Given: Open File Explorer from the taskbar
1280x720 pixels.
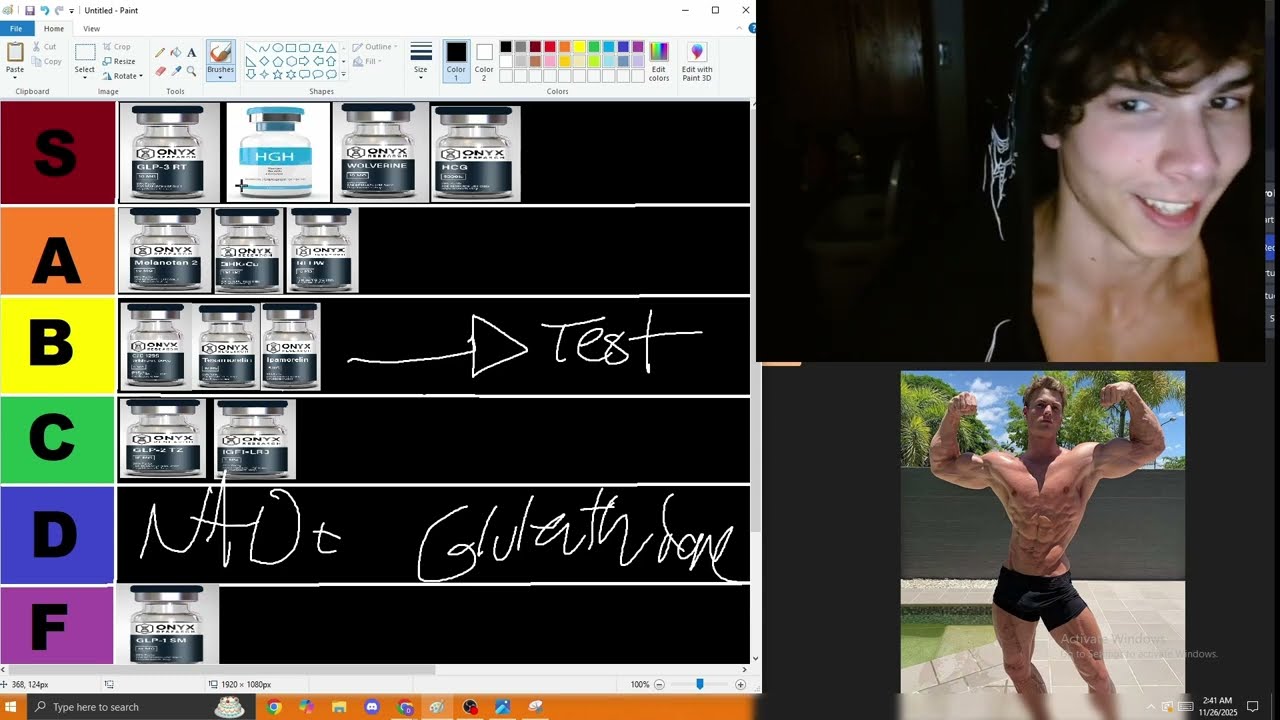Looking at the screenshot, I should 339,707.
